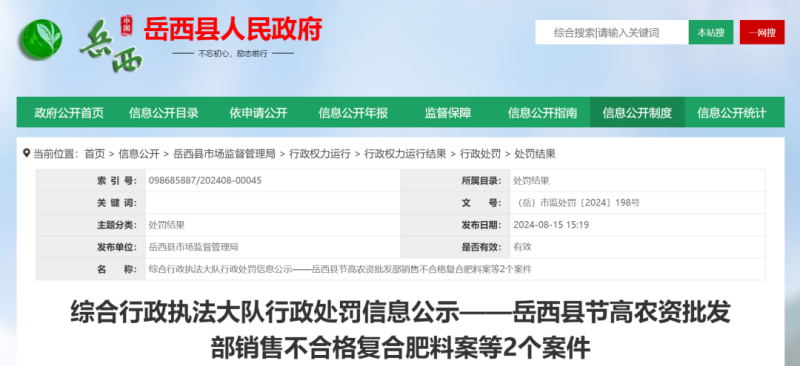
Task: Select the 依申请公开 navigation item
Action: (x=258, y=113)
